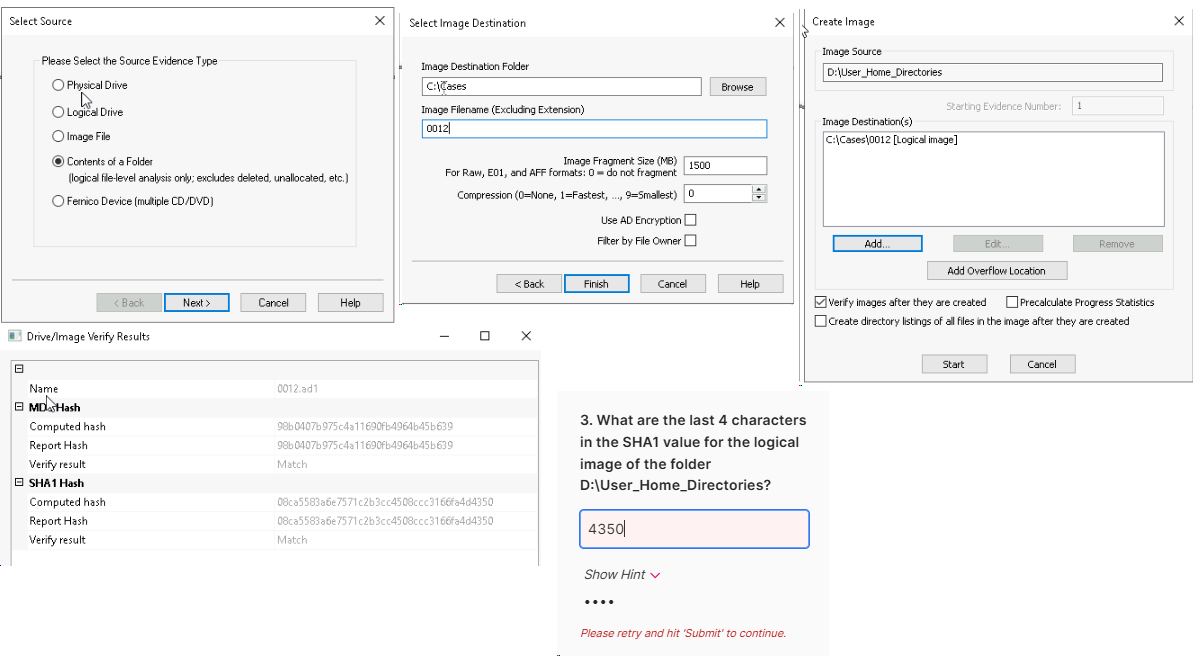Screen dimensions: 1202x666
Task: Choose Image File as source type
Action: pos(58,137)
